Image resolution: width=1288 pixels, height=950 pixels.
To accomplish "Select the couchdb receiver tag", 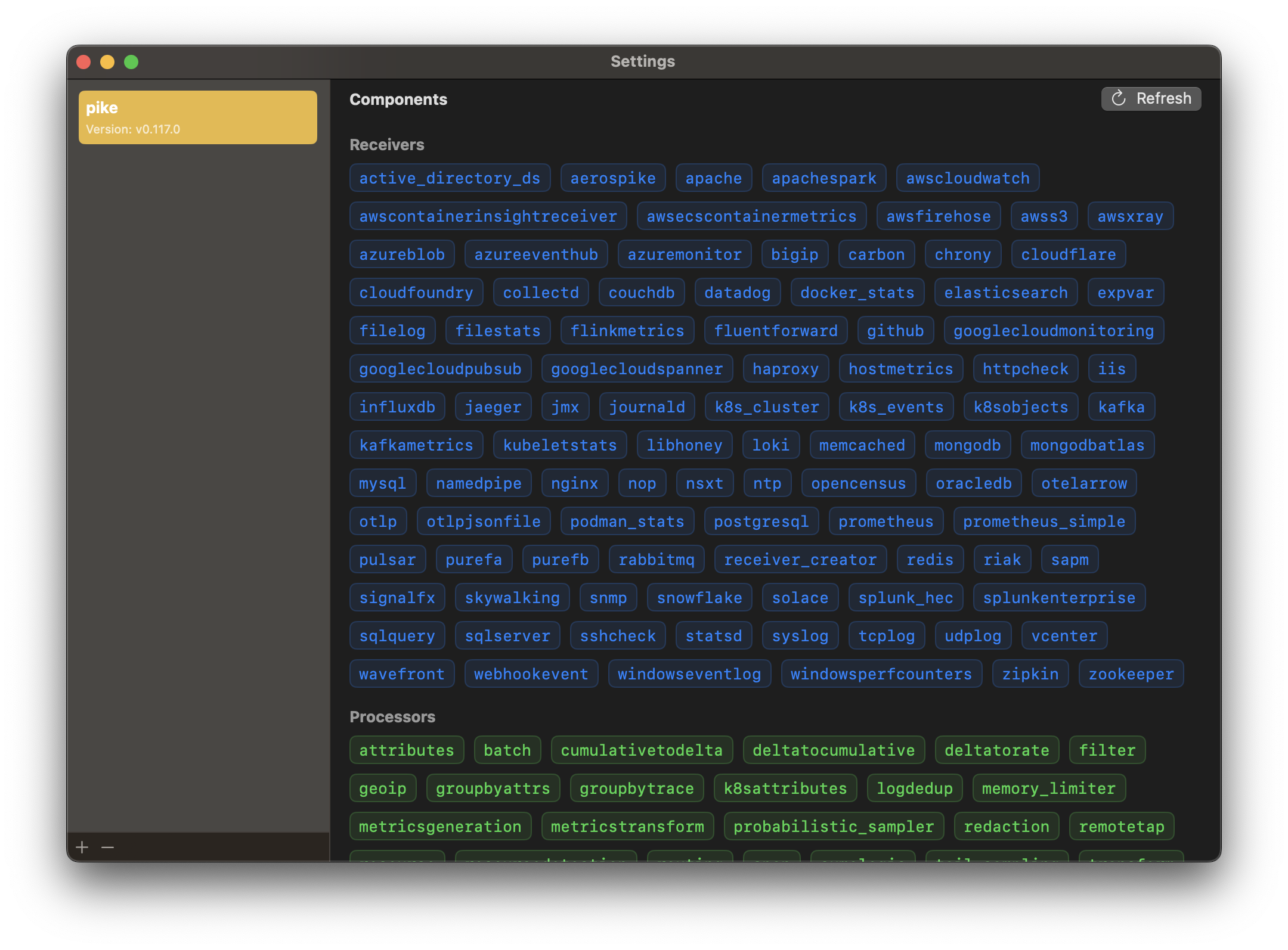I will coord(642,293).
